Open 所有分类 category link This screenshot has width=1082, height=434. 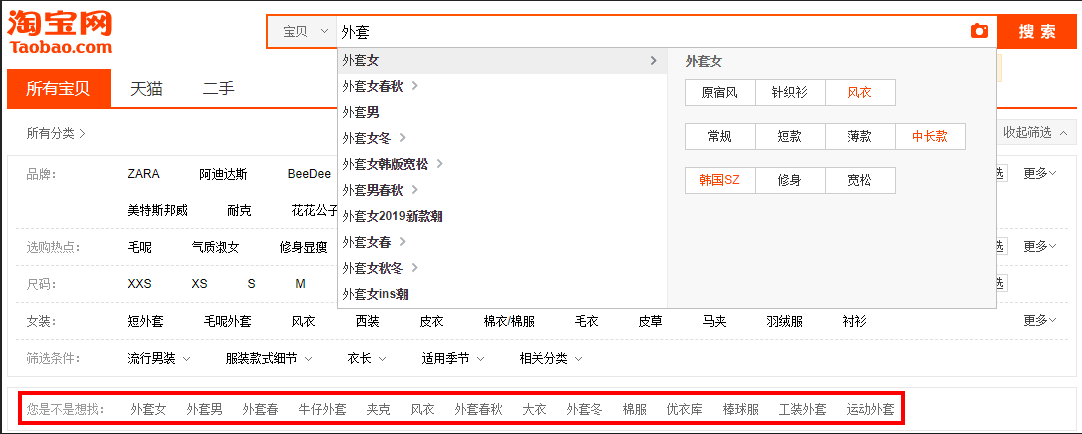pyautogui.click(x=56, y=134)
